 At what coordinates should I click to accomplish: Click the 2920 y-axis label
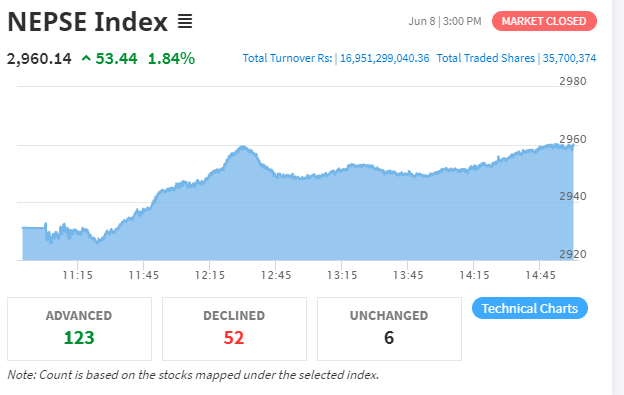point(573,254)
